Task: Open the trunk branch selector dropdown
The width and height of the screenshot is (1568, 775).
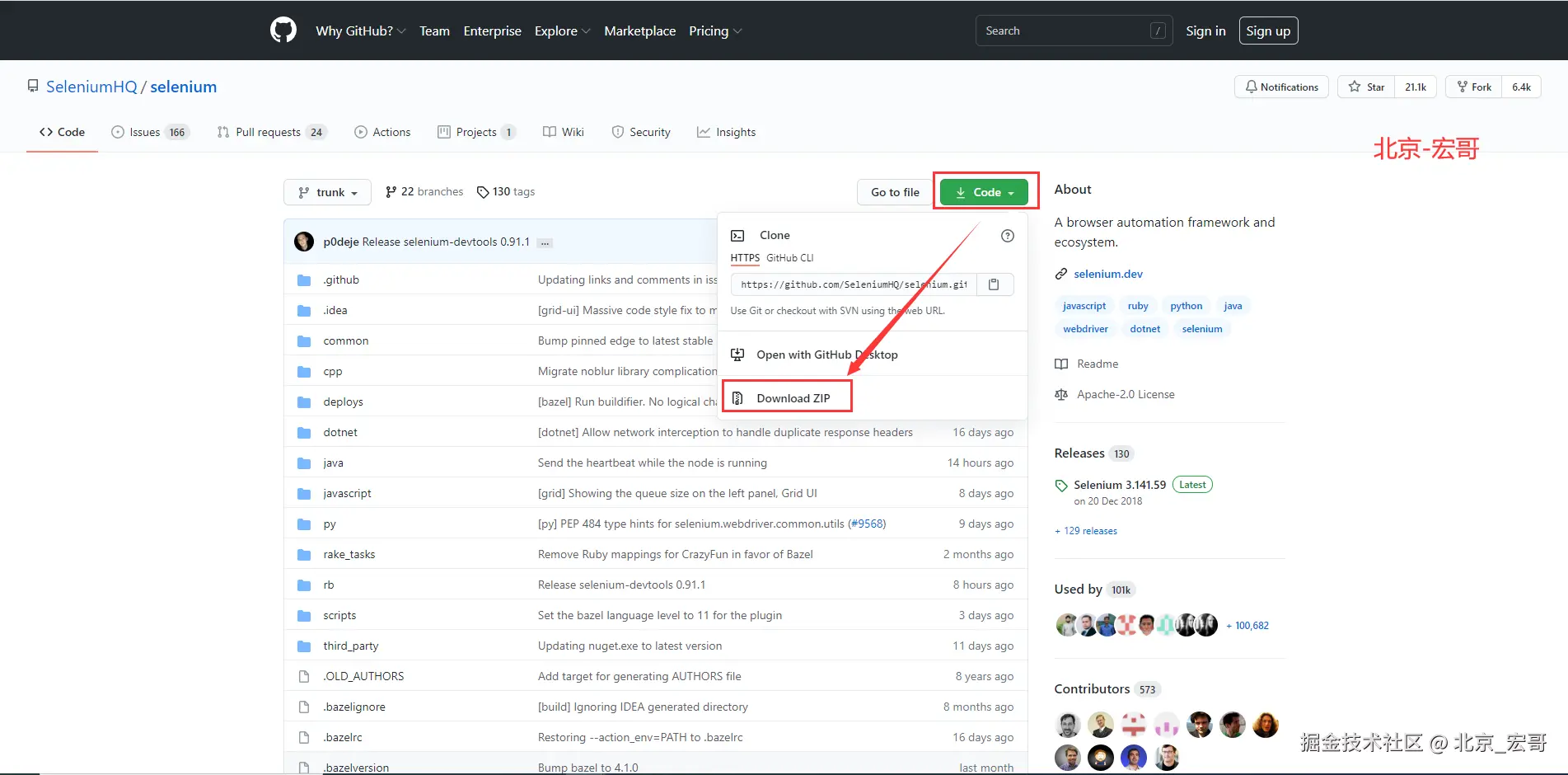Action: point(327,192)
